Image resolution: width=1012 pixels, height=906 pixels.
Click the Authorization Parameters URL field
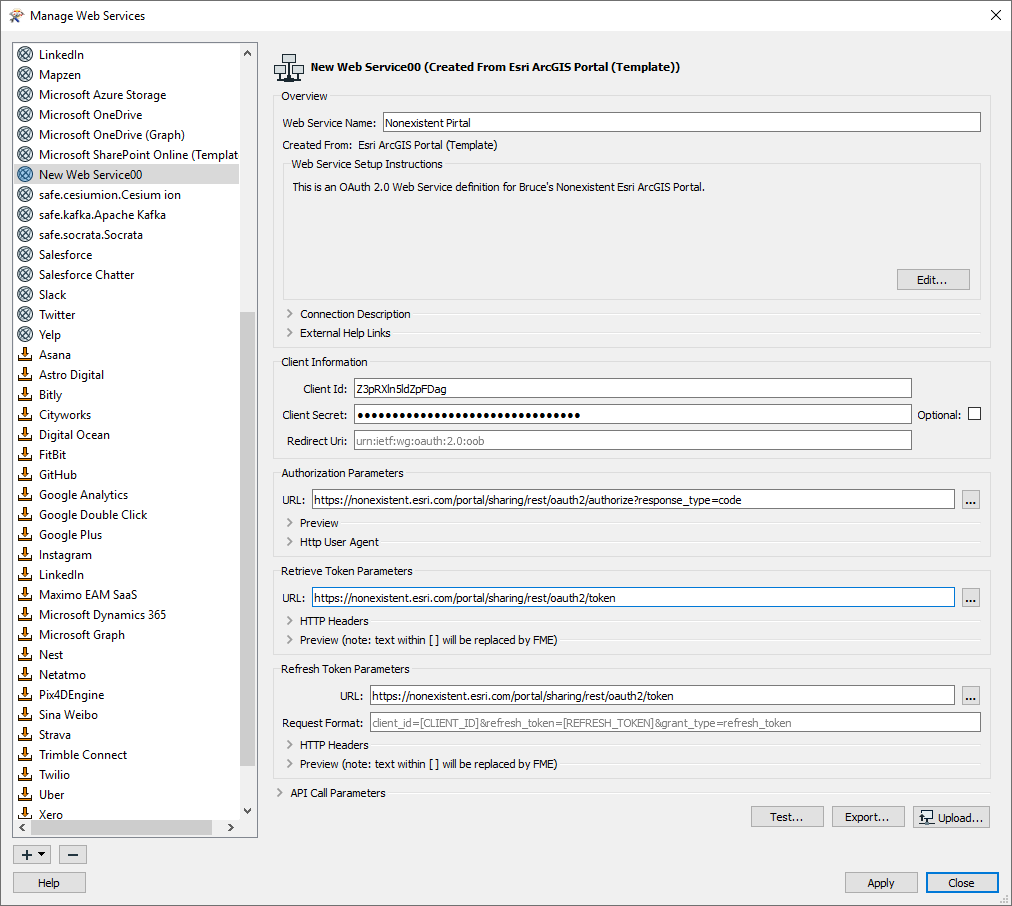(633, 499)
